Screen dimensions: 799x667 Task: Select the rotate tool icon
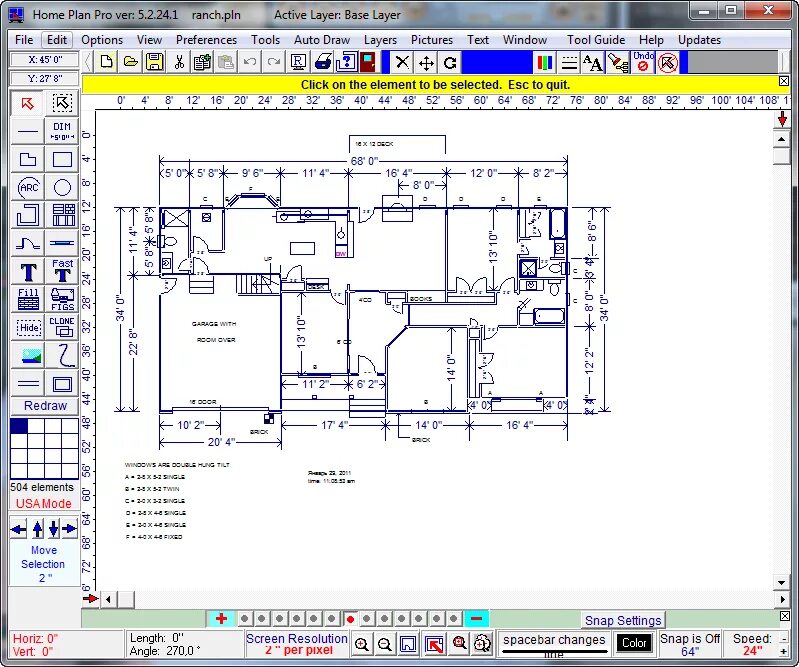(450, 63)
